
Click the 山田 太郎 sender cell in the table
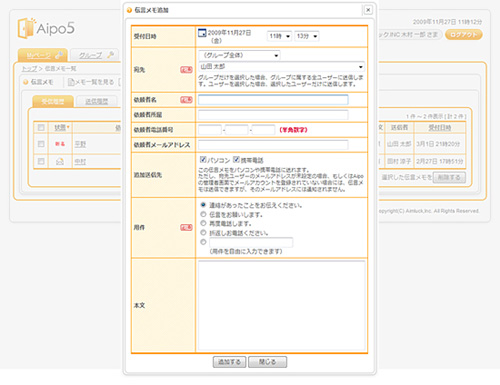pos(399,144)
